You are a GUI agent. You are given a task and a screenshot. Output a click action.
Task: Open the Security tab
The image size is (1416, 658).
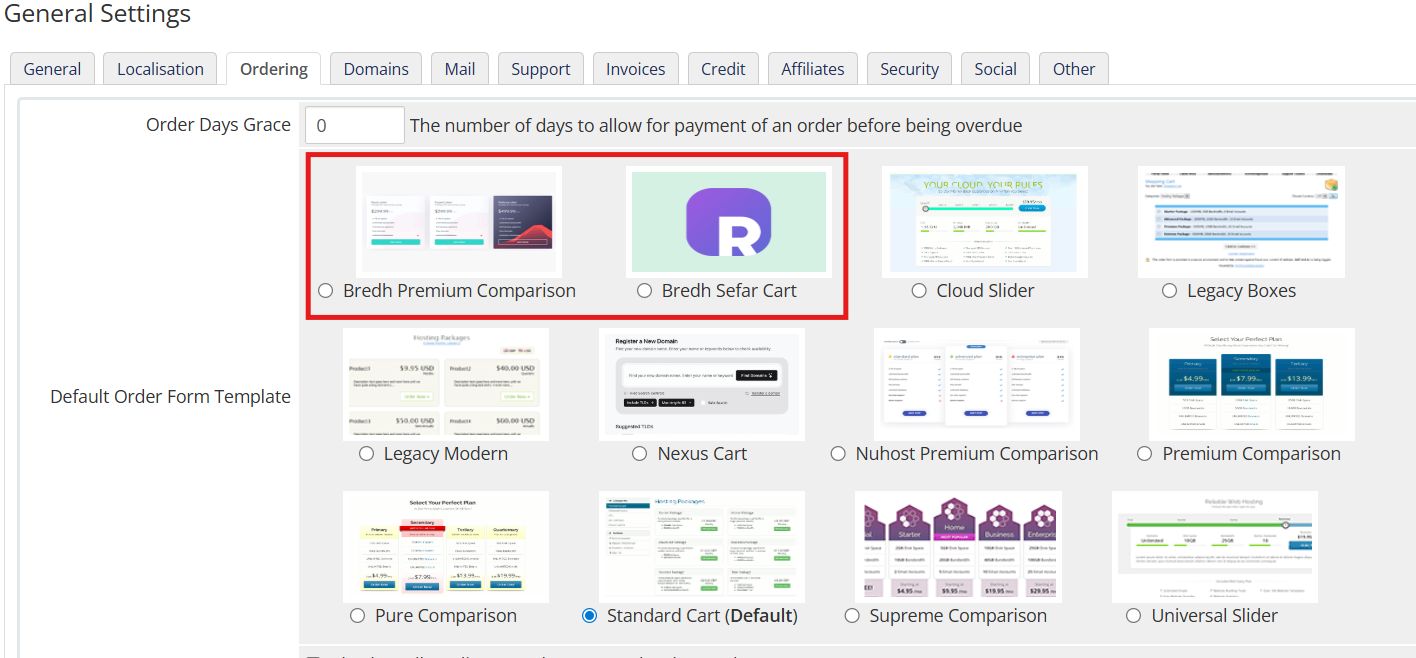(x=909, y=69)
